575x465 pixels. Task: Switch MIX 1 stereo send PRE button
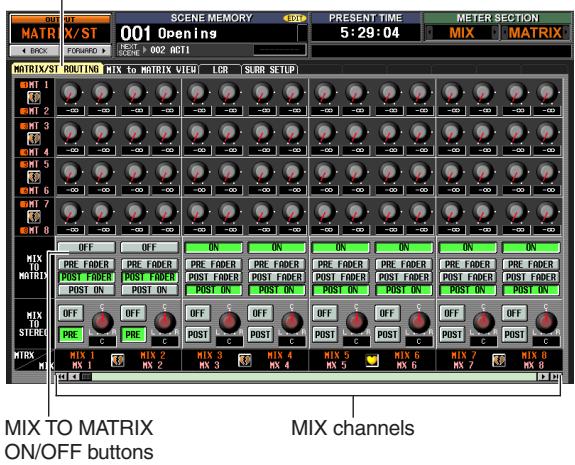70,334
